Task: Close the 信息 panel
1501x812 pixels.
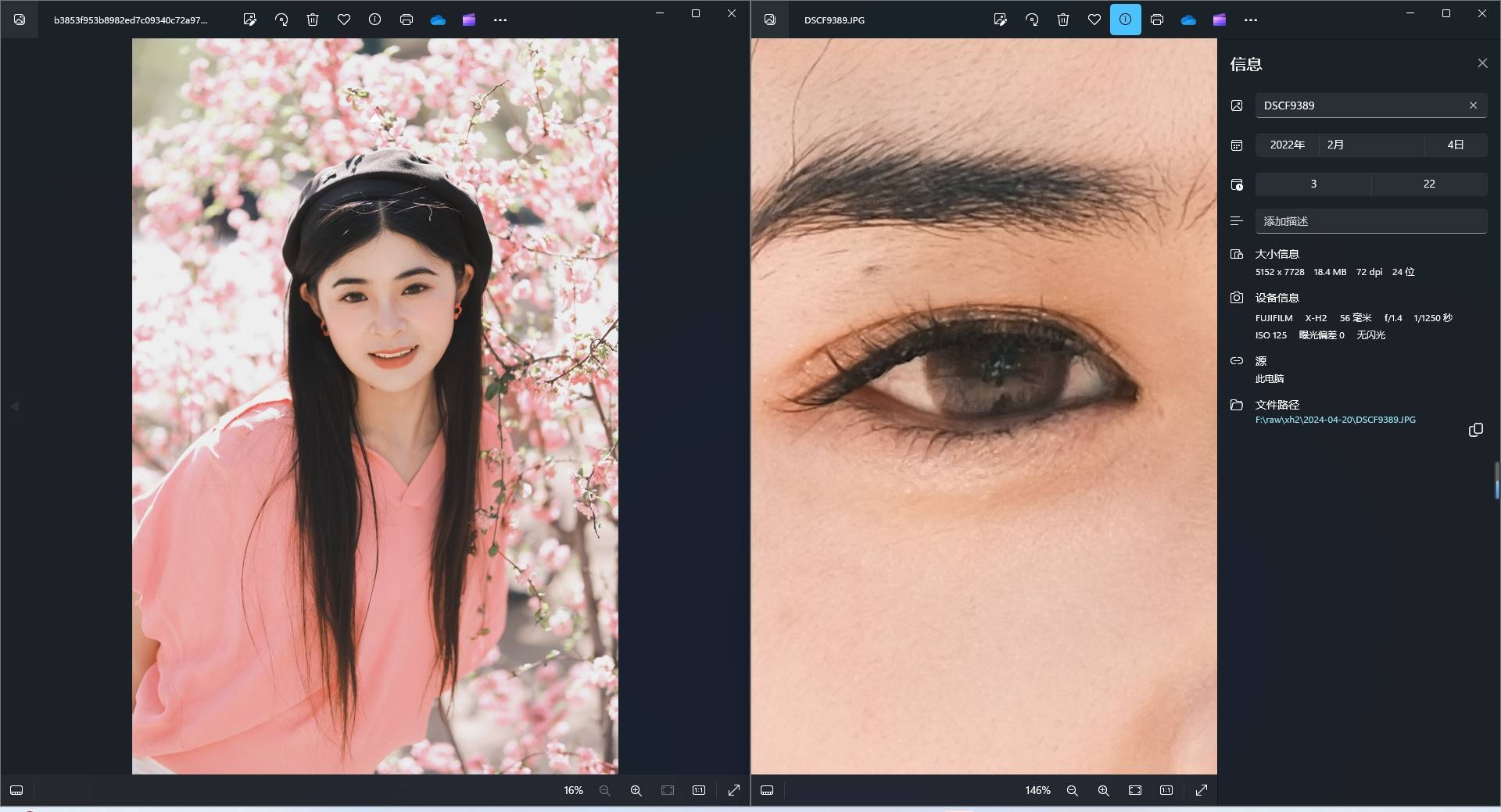Action: coord(1482,63)
